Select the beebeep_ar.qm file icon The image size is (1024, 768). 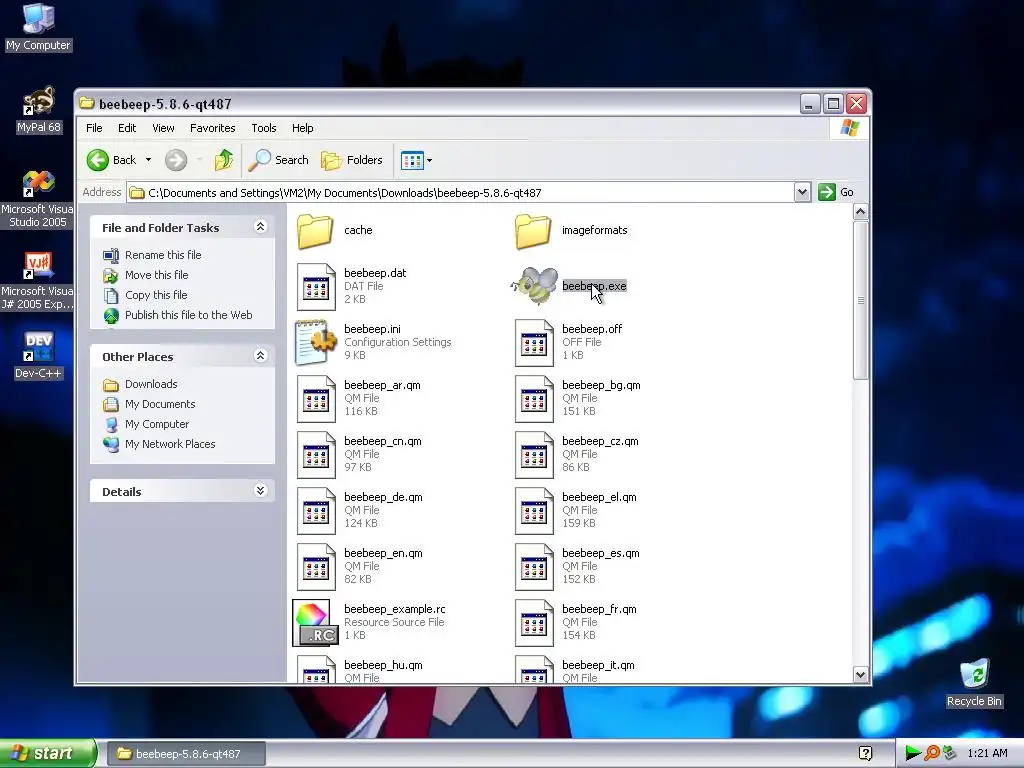pos(316,398)
